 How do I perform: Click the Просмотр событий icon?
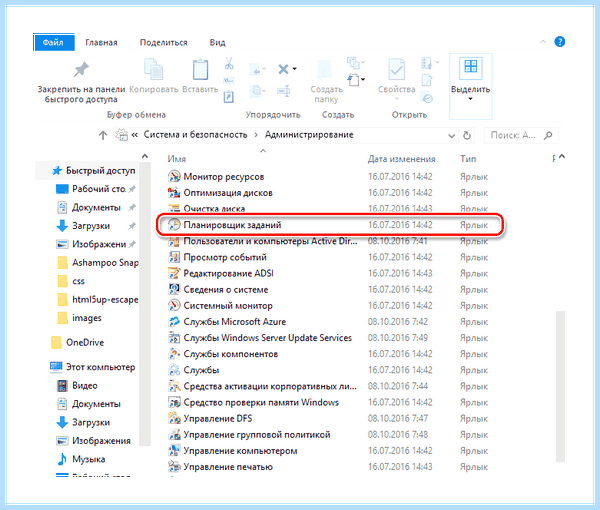tap(174, 257)
